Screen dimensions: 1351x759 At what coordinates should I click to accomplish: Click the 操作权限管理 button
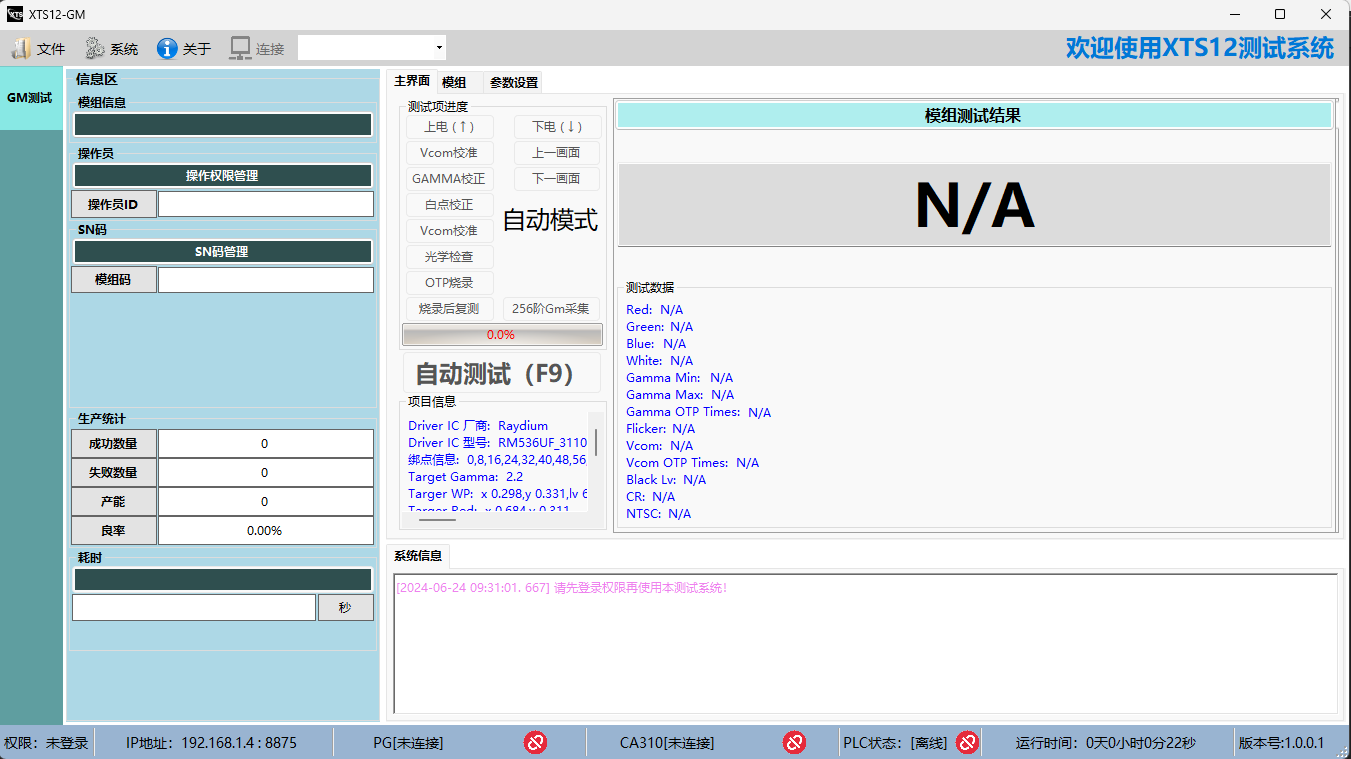(222, 176)
